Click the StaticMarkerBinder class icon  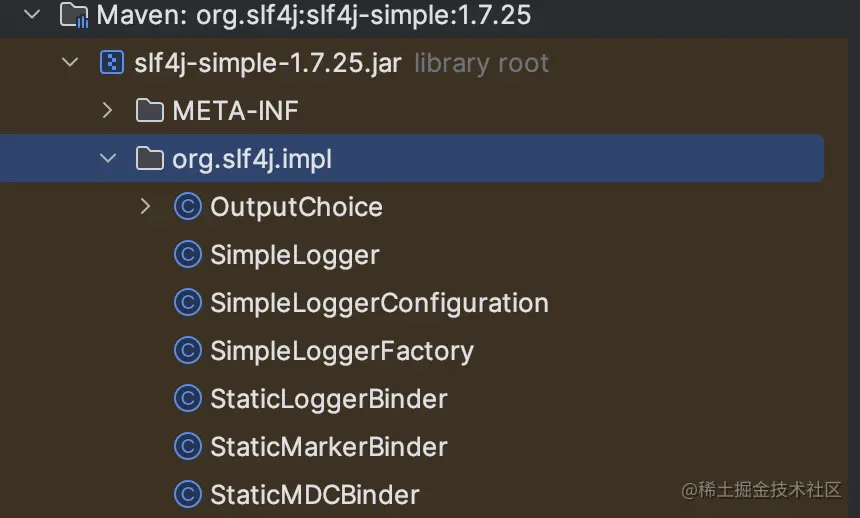[x=187, y=447]
